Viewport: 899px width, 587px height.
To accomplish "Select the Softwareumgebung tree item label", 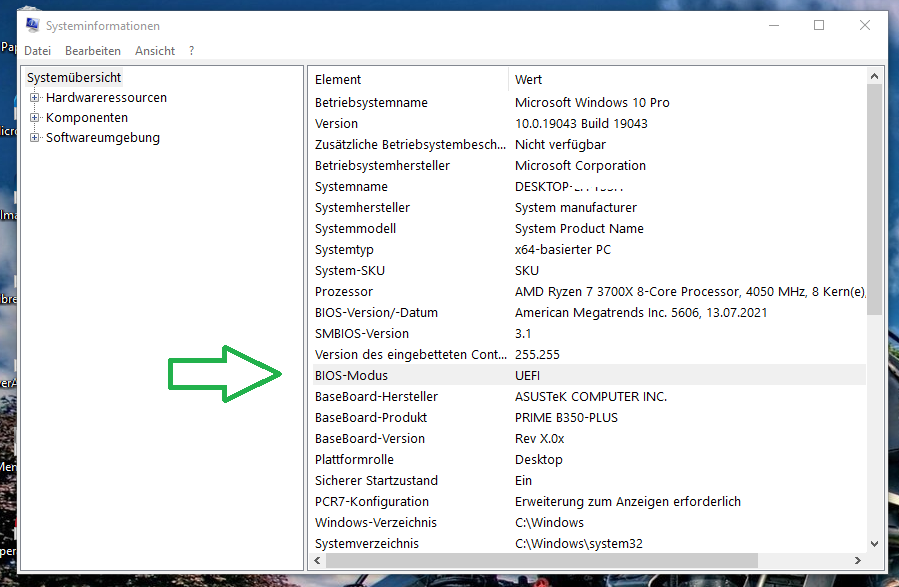I will (x=103, y=138).
